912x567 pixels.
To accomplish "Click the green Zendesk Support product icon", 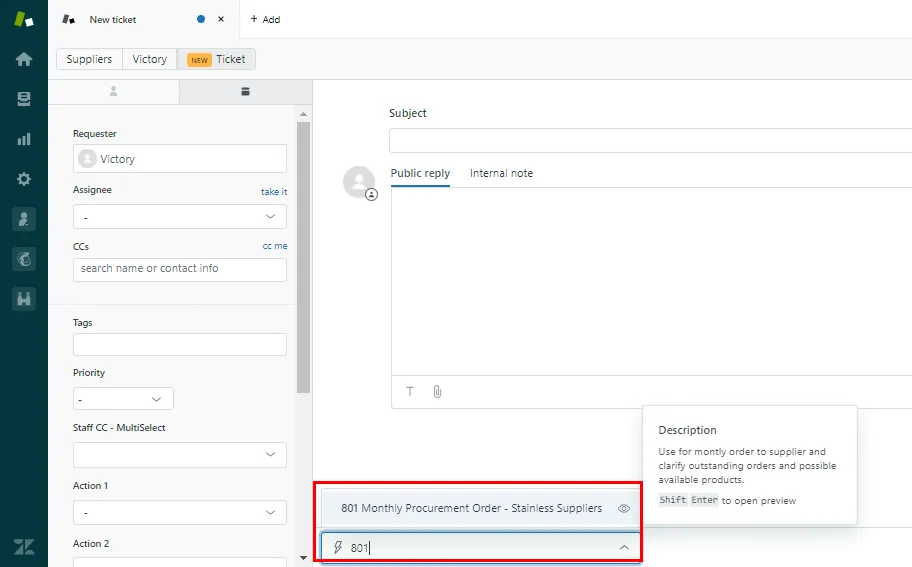I will (24, 19).
